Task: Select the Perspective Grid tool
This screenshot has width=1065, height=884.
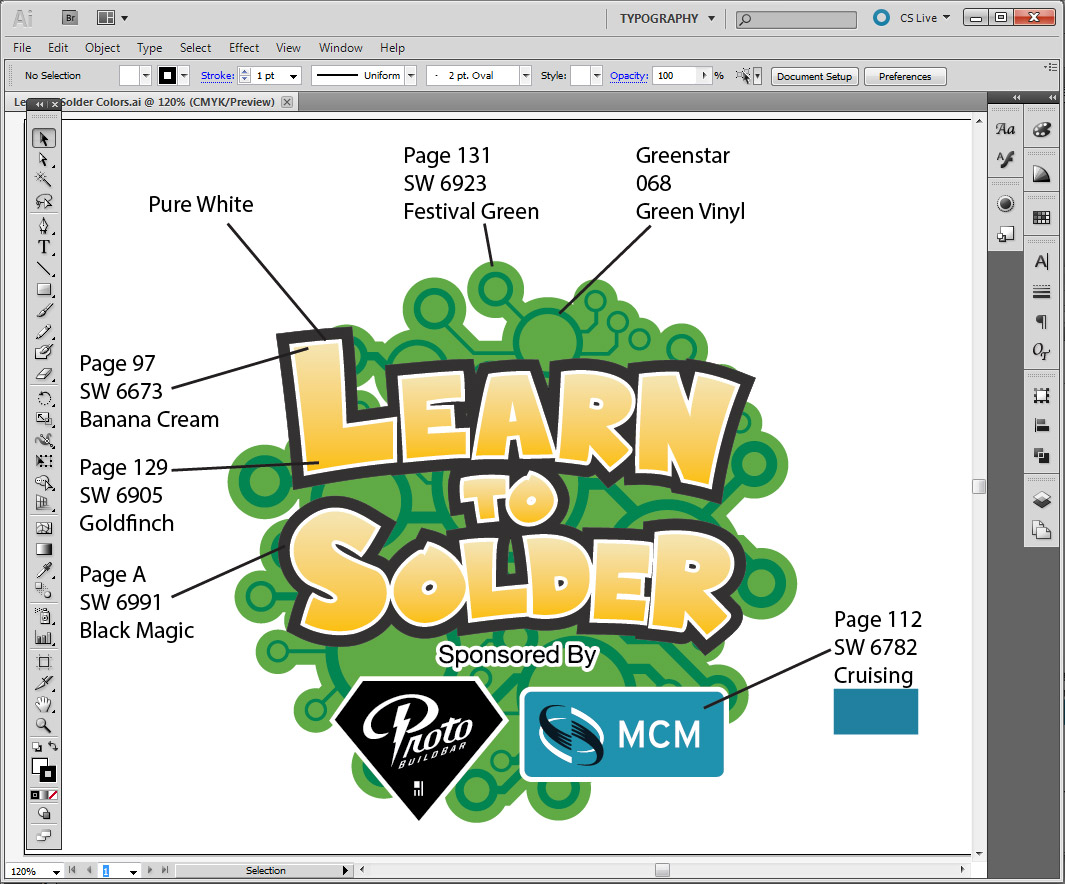Action: point(43,504)
